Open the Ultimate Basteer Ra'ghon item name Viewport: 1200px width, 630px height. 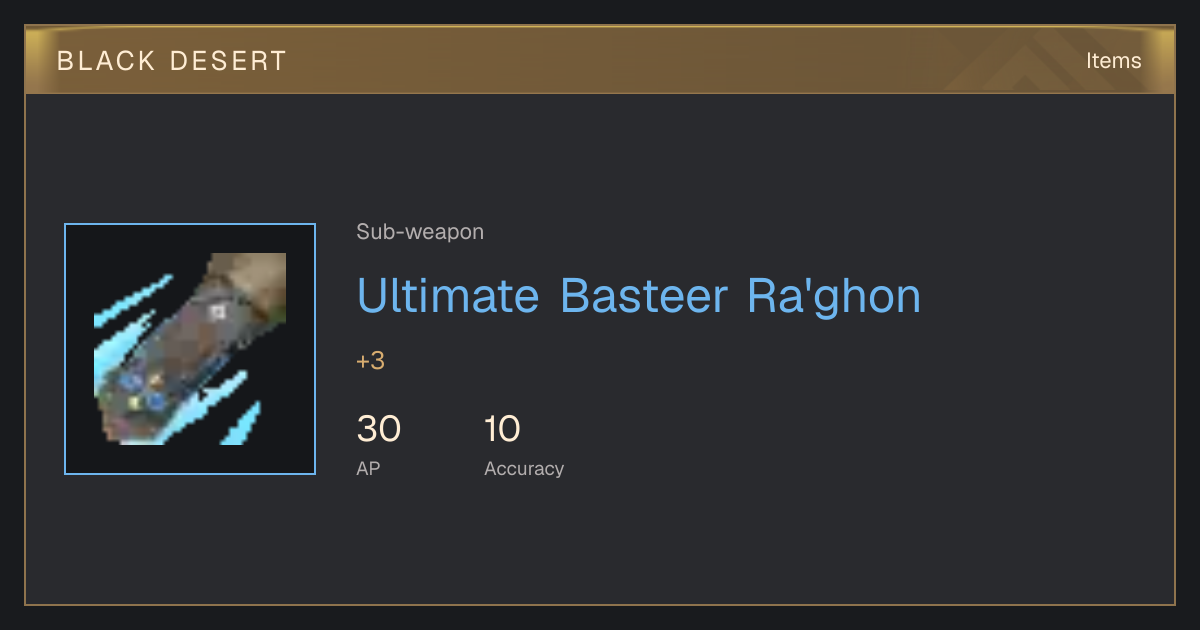point(638,296)
